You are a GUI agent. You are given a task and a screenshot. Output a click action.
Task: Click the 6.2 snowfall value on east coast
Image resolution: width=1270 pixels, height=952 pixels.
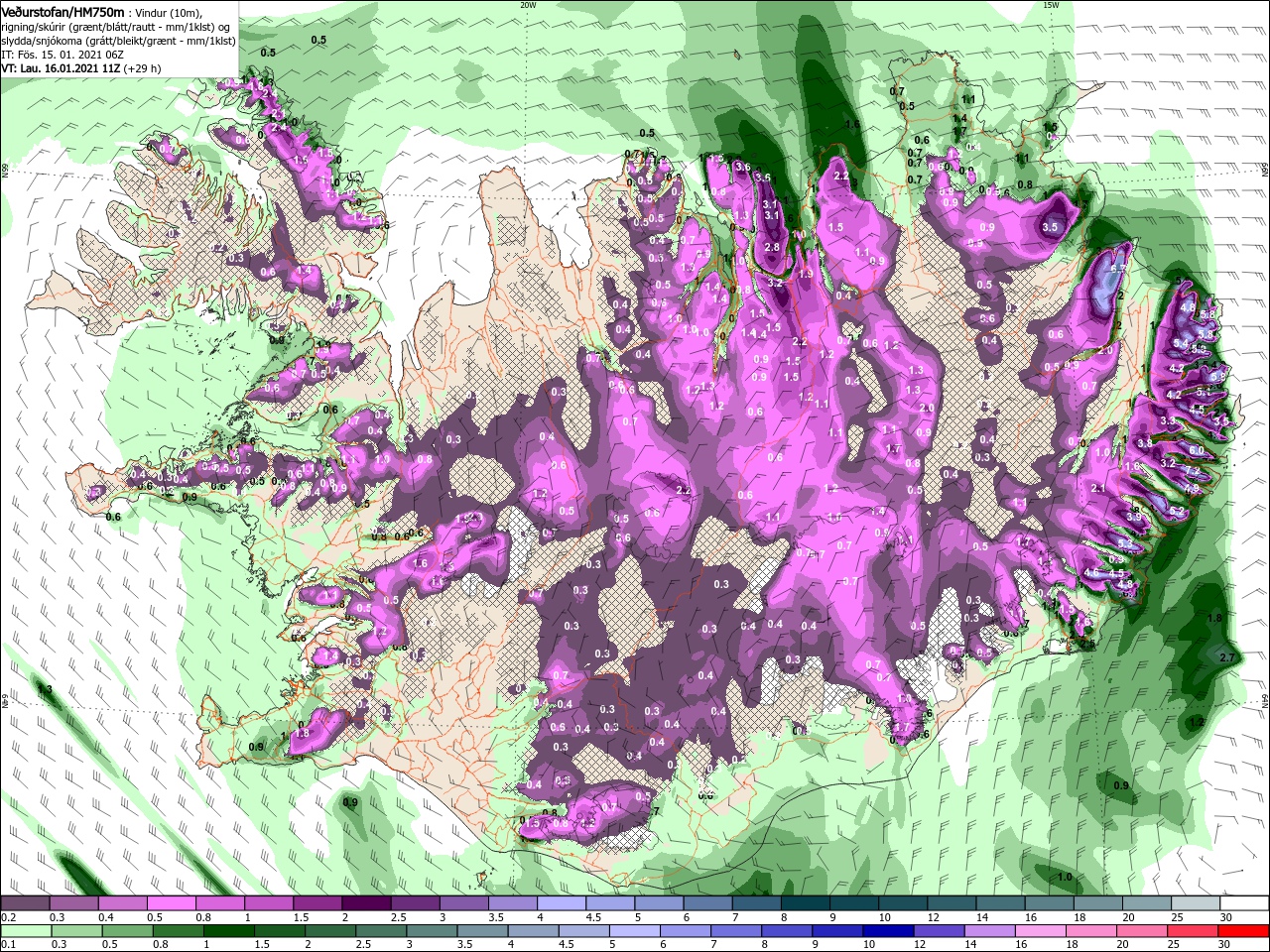(1177, 511)
